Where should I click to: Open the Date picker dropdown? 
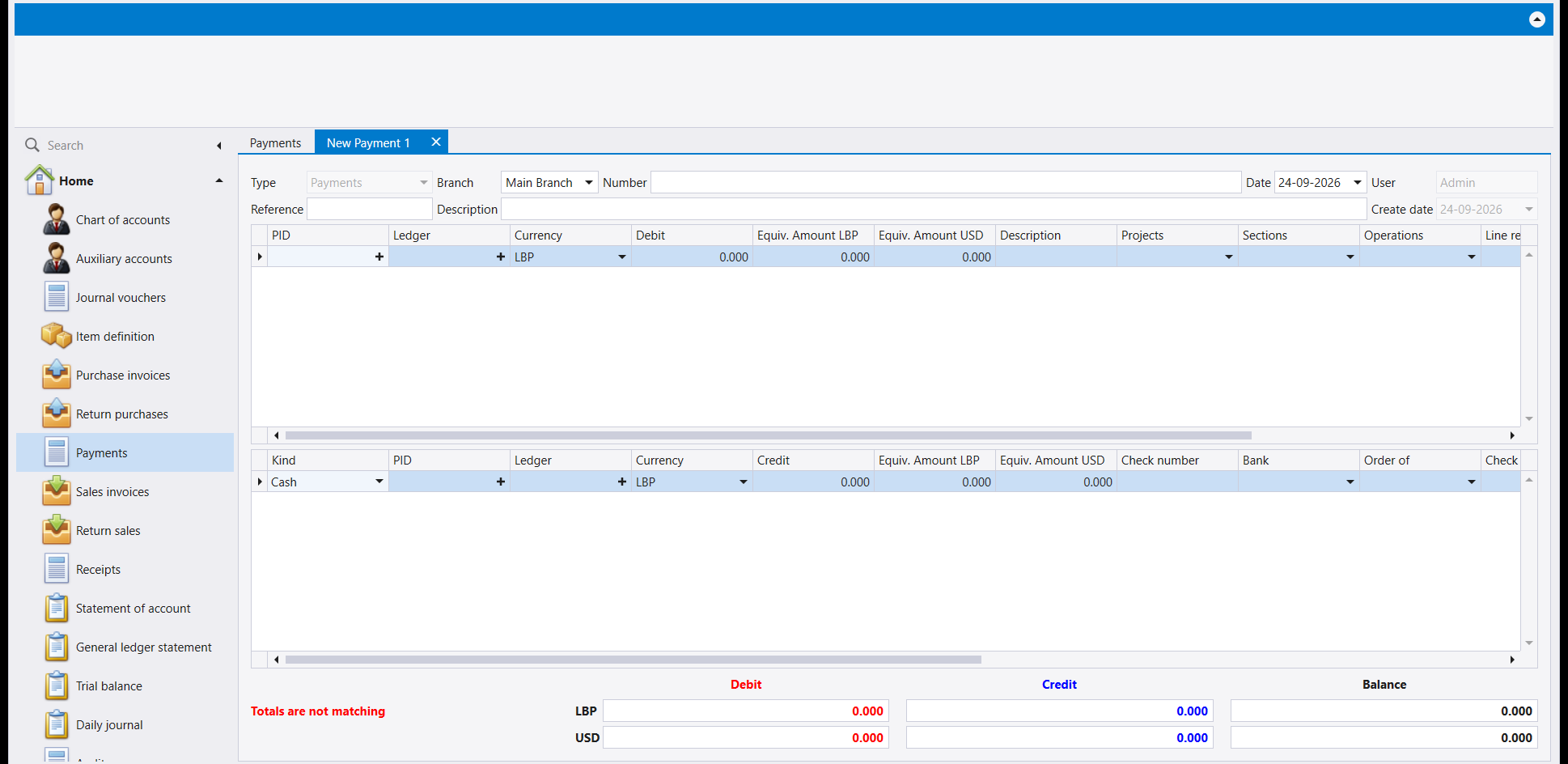click(x=1358, y=183)
